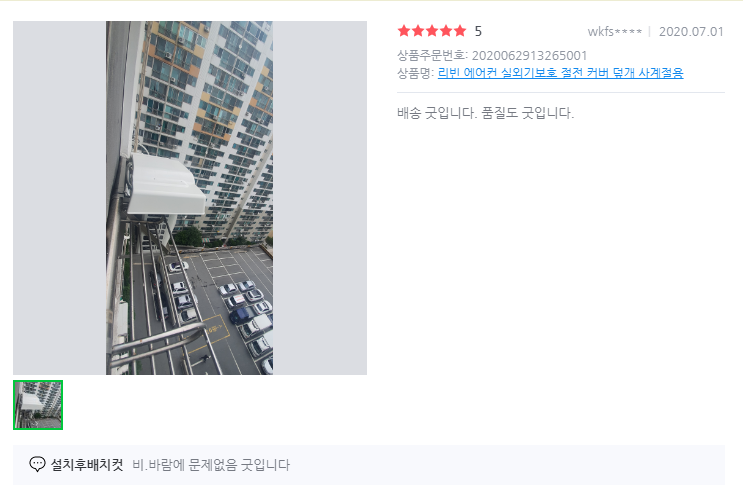Click the 상품명 label
The width and height of the screenshot is (743, 495).
[415, 73]
